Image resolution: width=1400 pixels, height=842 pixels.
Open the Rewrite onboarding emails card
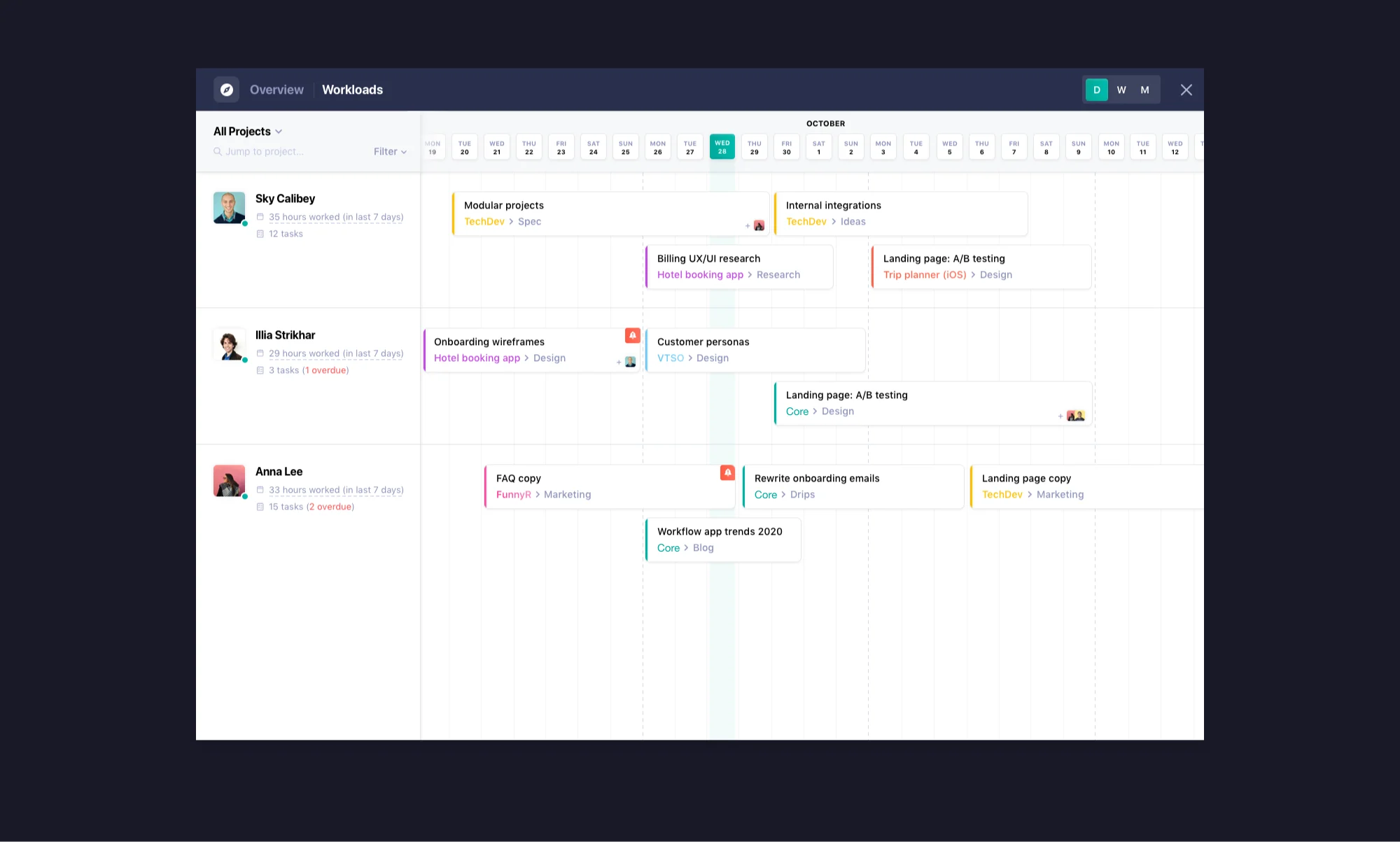pos(853,486)
